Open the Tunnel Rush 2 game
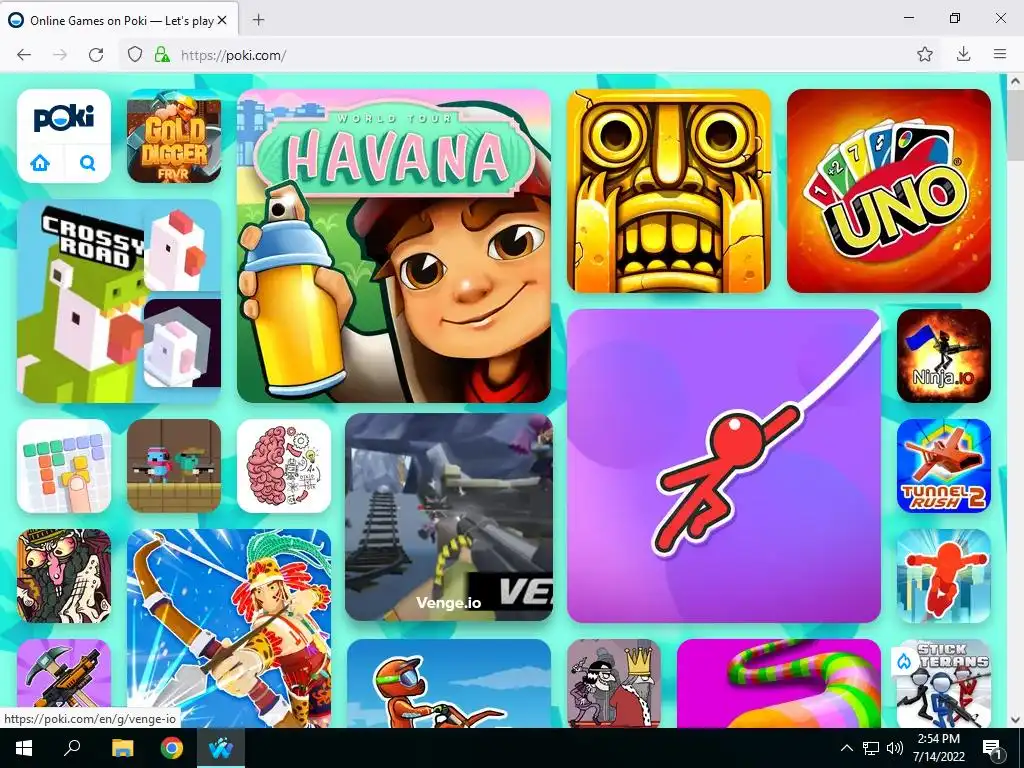The width and height of the screenshot is (1024, 768). click(944, 466)
